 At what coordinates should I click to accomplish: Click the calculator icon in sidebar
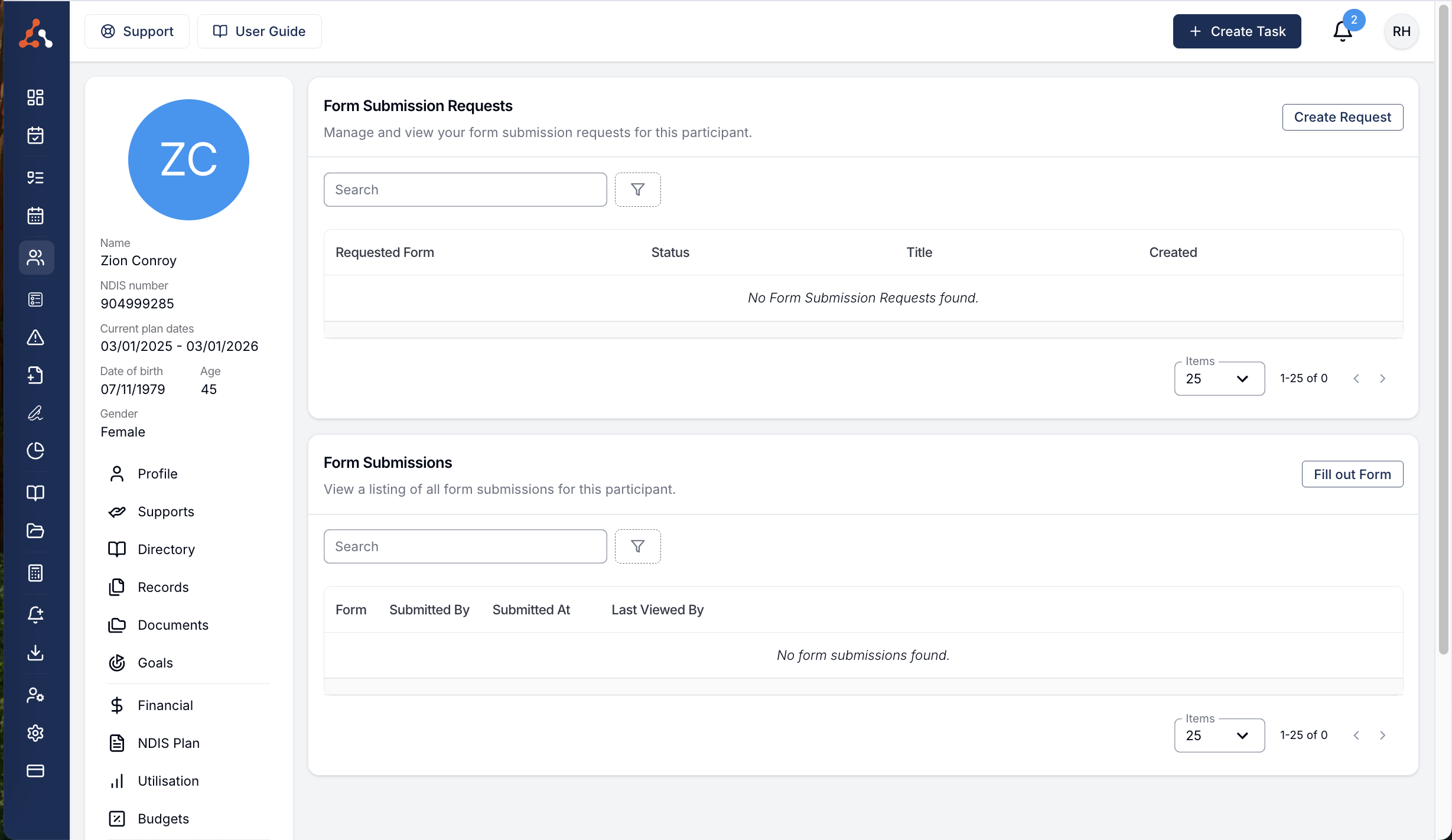click(x=35, y=573)
